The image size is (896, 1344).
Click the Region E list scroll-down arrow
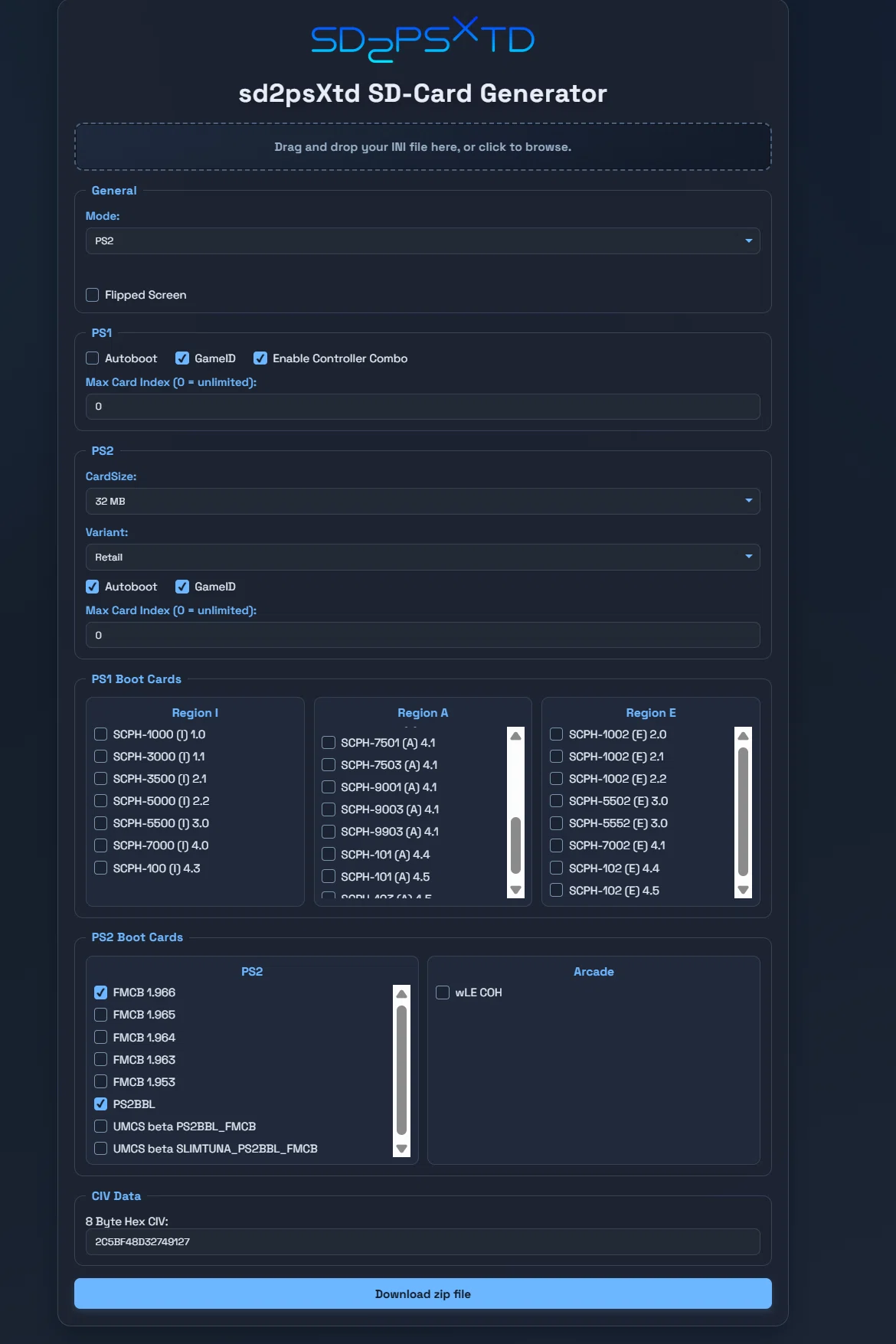click(x=743, y=889)
